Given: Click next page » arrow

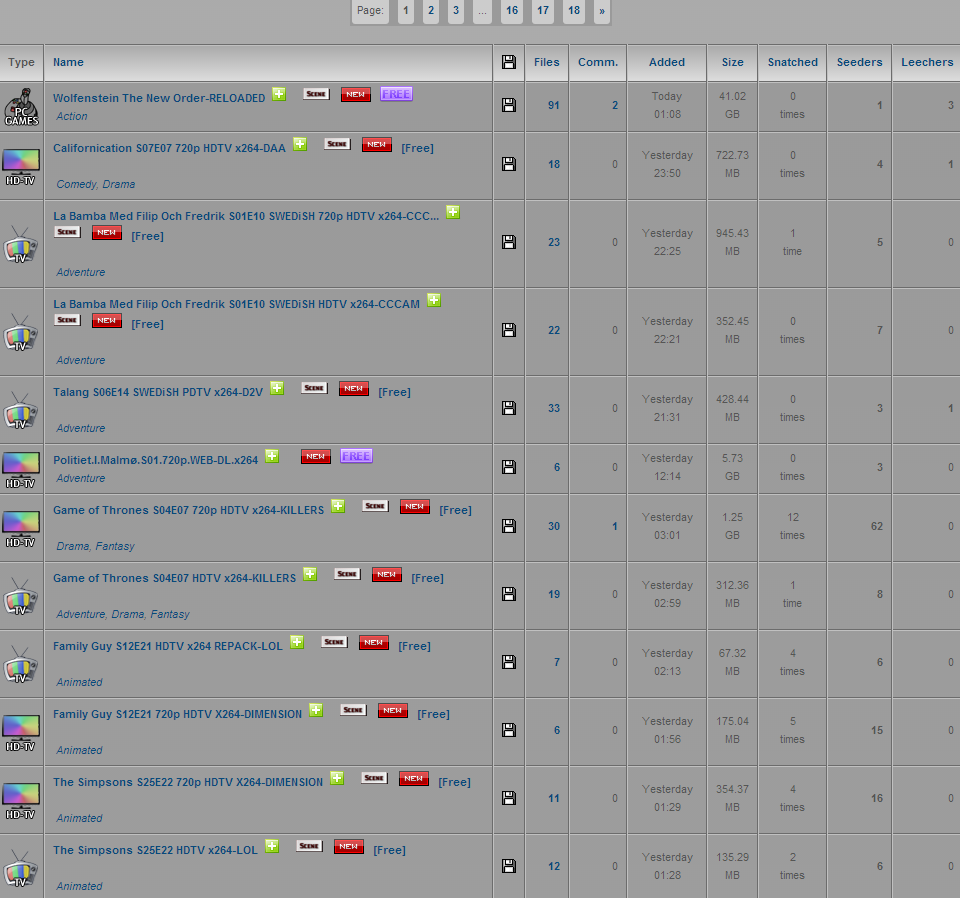Looking at the screenshot, I should pyautogui.click(x=602, y=10).
